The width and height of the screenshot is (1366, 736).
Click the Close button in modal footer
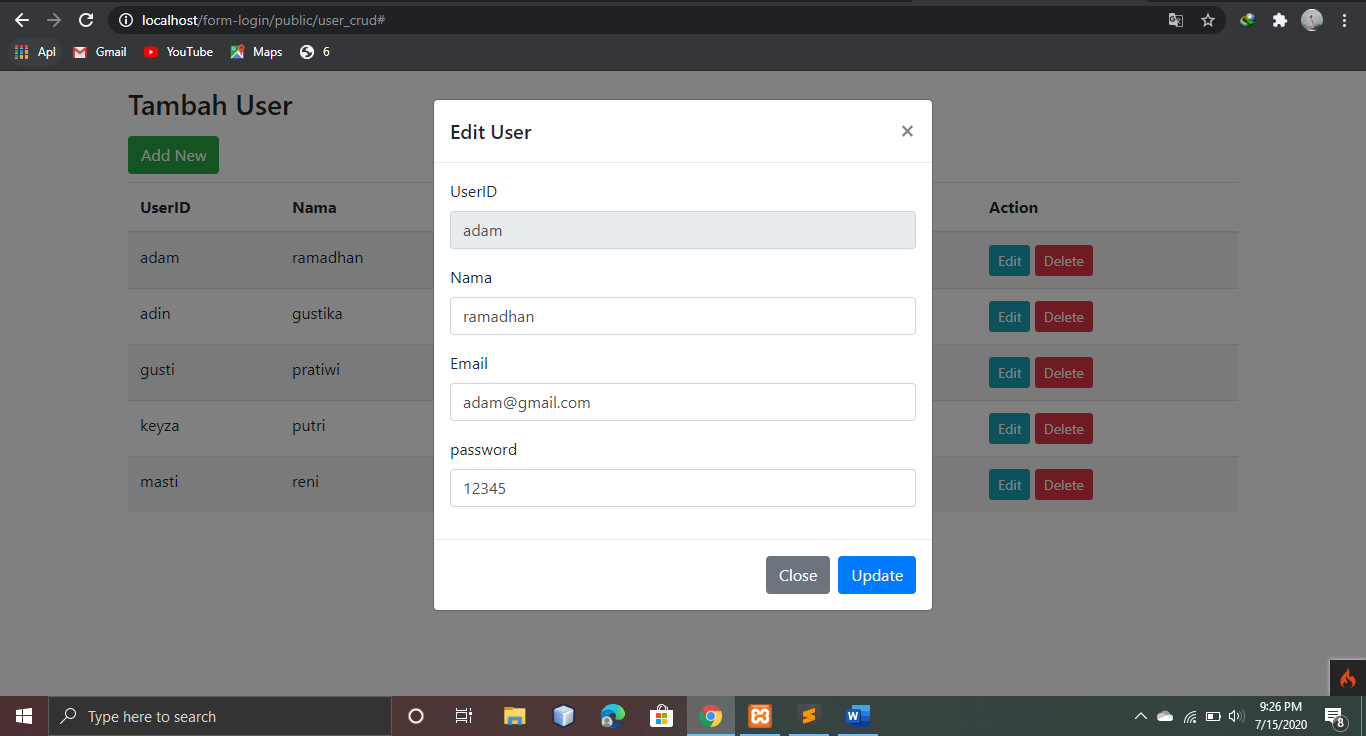[798, 575]
